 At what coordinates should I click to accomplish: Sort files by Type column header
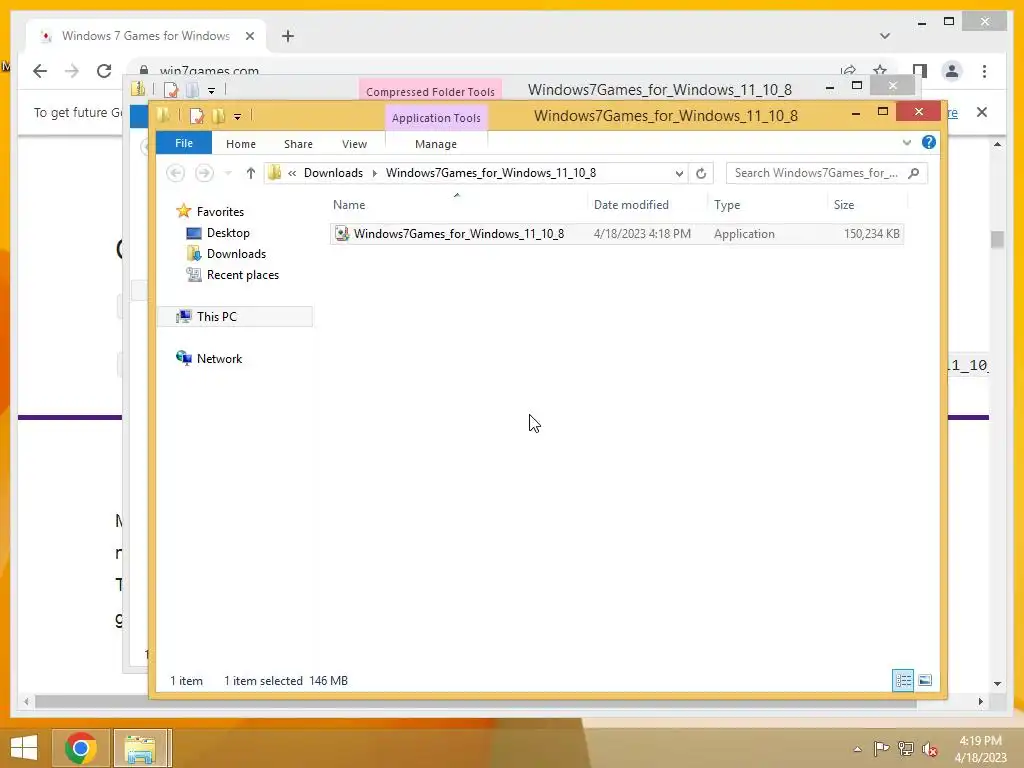[x=727, y=204]
